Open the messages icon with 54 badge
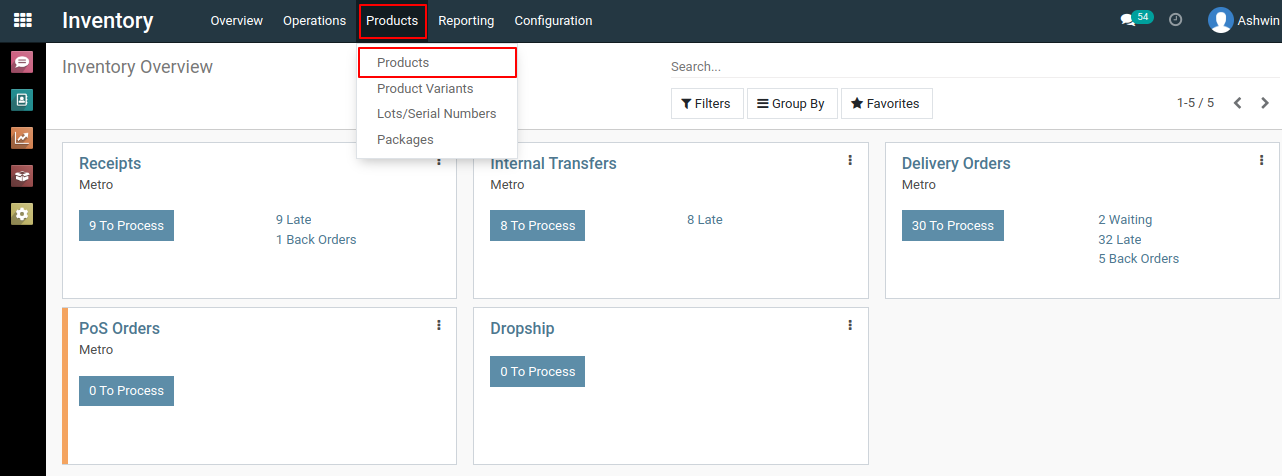 click(x=1136, y=19)
